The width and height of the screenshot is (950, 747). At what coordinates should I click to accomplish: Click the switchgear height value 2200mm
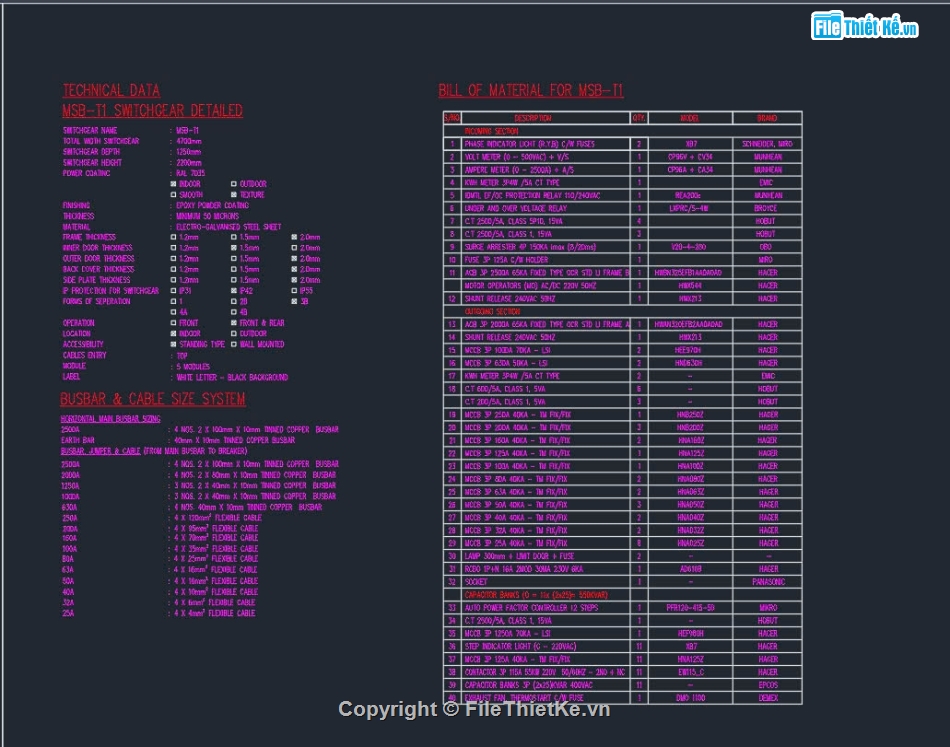(x=188, y=163)
